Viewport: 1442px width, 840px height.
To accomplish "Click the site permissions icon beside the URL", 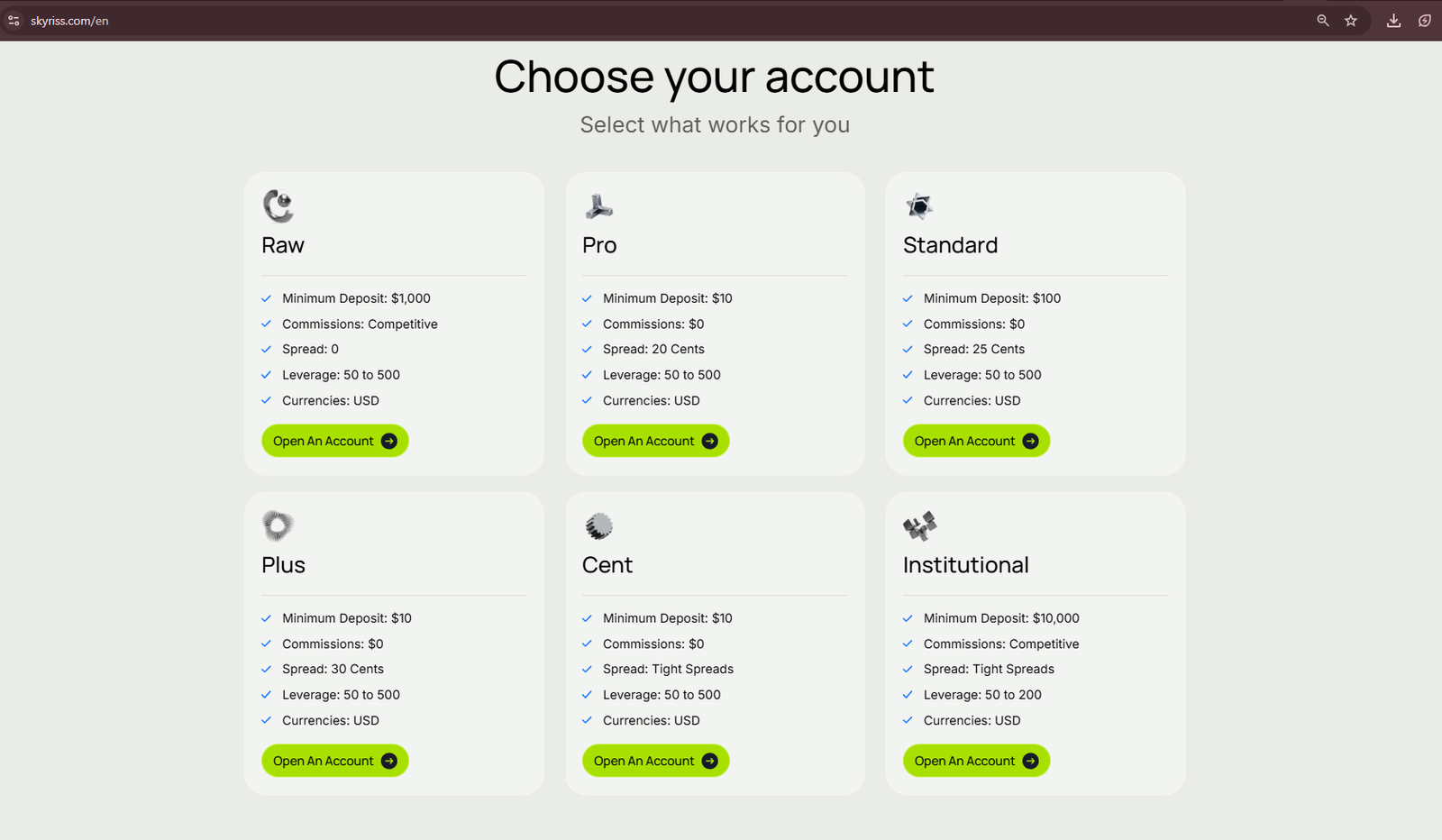I will point(14,19).
